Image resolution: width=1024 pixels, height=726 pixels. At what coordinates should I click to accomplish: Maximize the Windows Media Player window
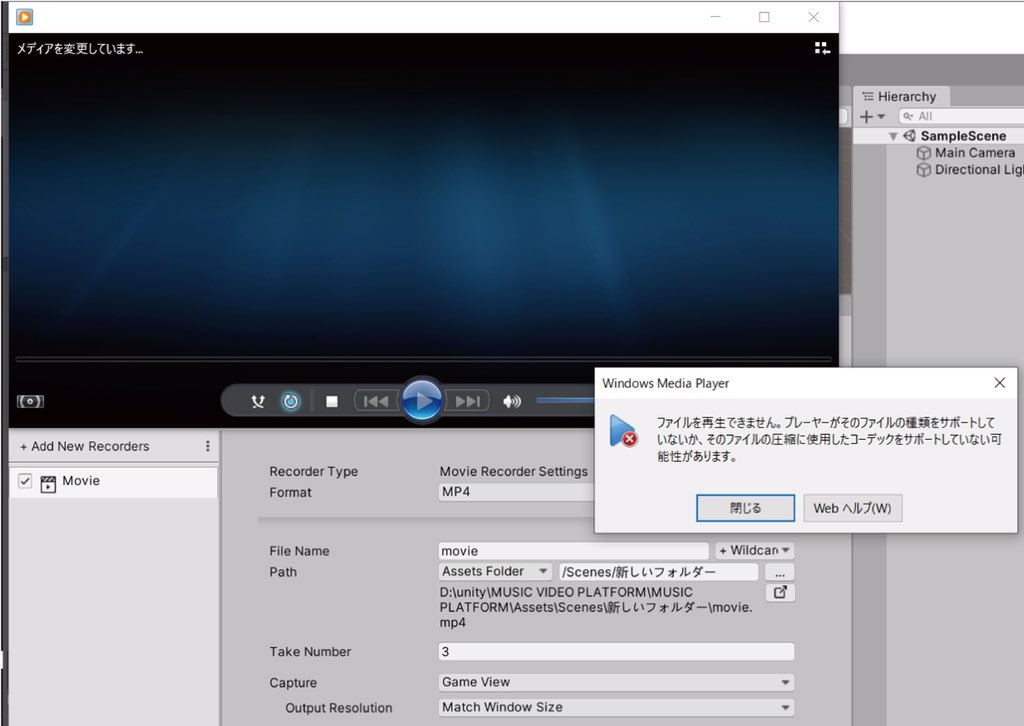click(x=764, y=17)
